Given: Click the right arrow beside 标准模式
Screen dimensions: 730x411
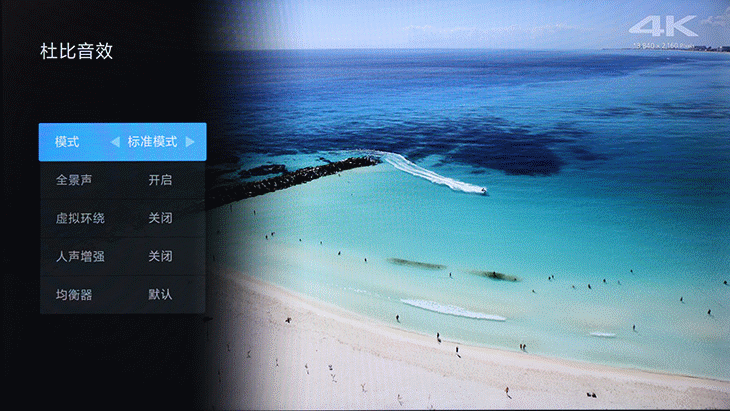Looking at the screenshot, I should coord(190,142).
